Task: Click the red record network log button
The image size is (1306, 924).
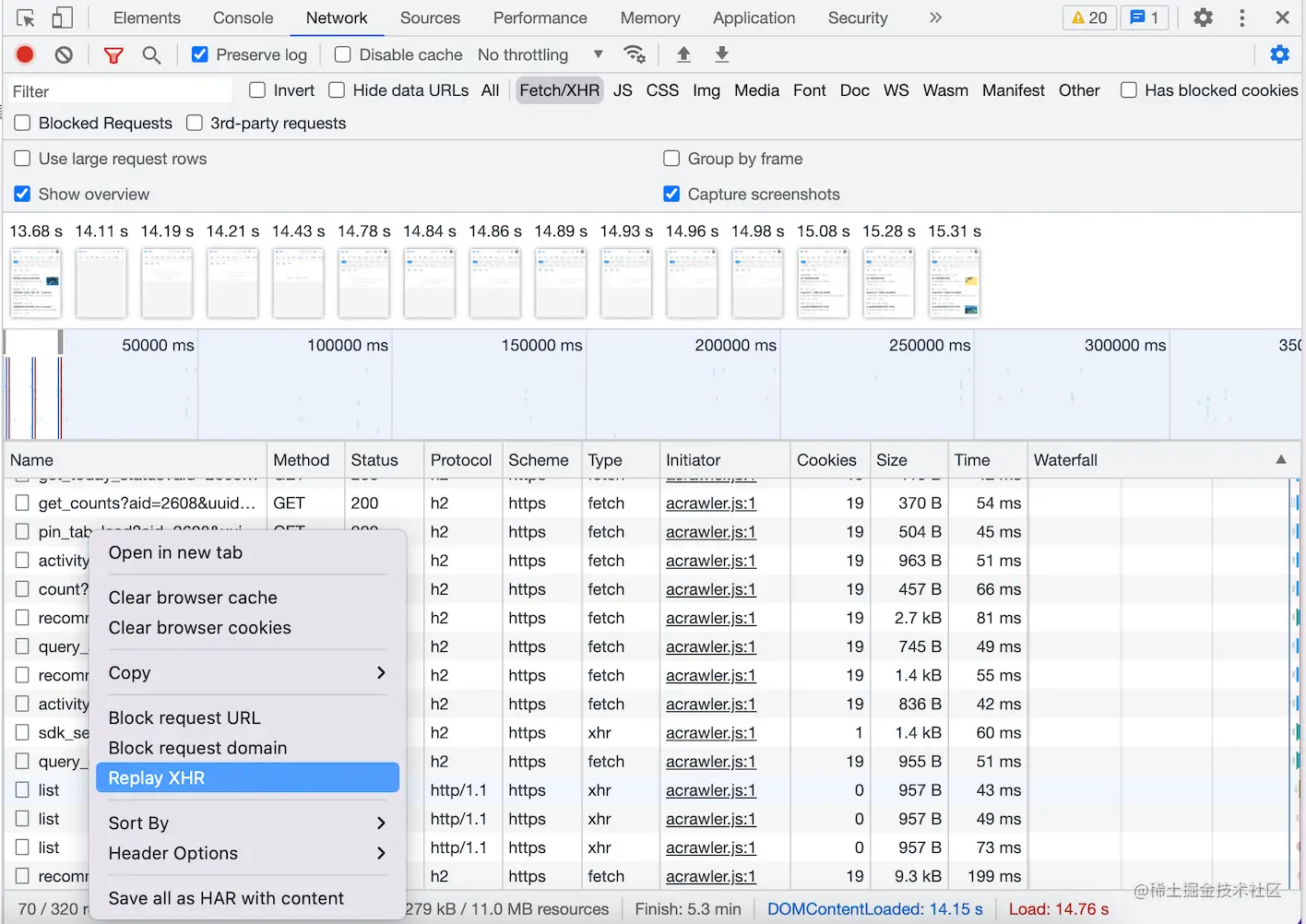Action: click(x=25, y=55)
